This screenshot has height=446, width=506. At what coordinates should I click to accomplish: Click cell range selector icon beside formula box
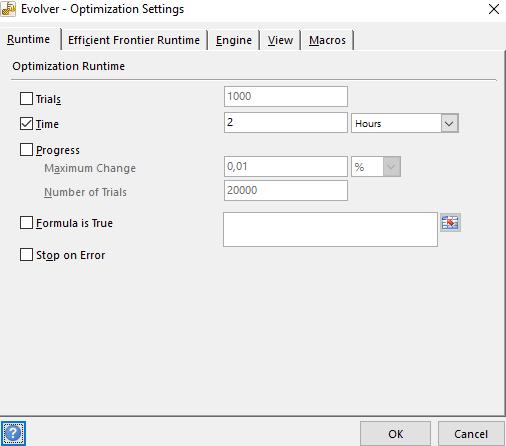tap(450, 223)
